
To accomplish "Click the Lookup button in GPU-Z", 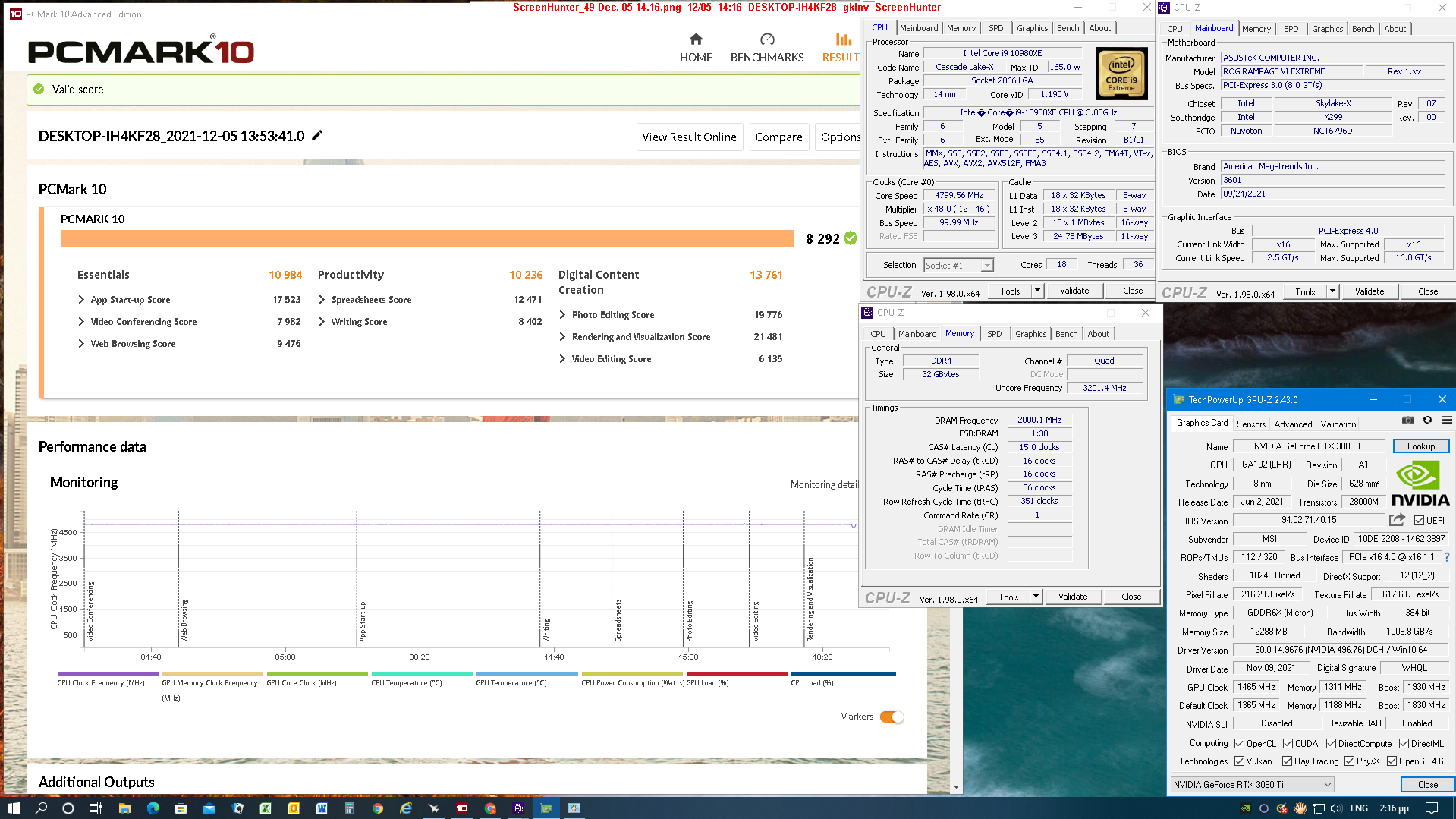I will pyautogui.click(x=1420, y=446).
